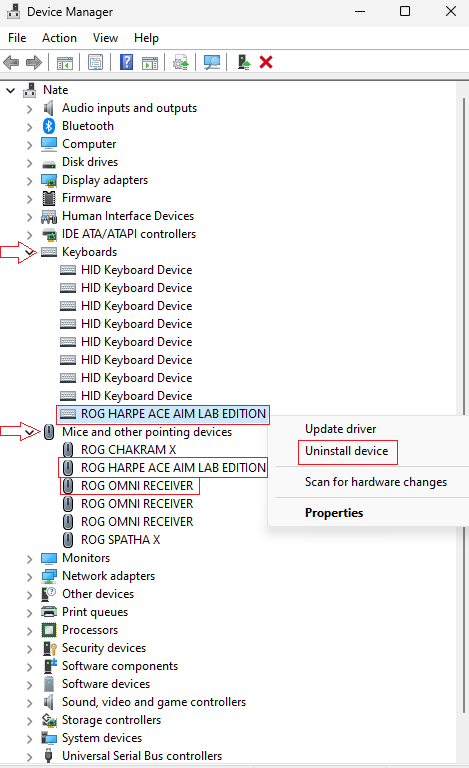Expand the Monitors category chevron

29,559
